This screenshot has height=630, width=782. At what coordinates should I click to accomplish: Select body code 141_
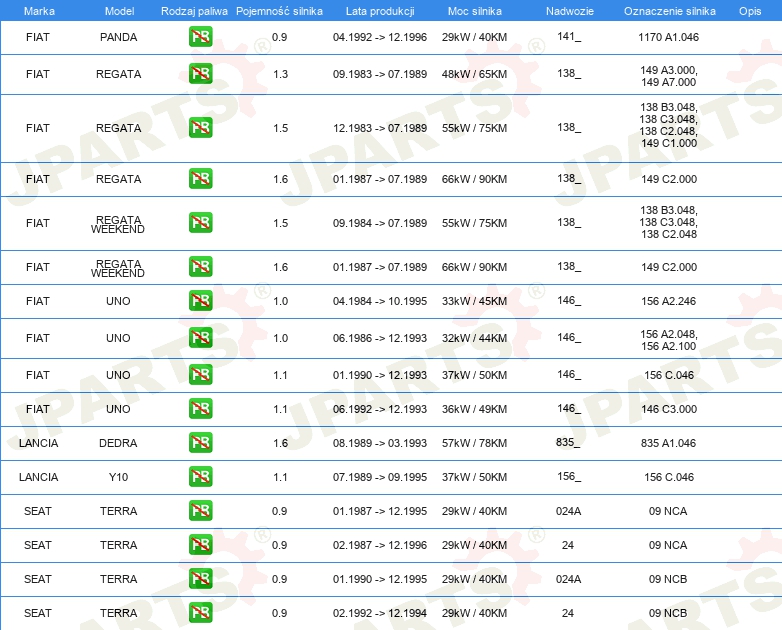click(x=569, y=36)
